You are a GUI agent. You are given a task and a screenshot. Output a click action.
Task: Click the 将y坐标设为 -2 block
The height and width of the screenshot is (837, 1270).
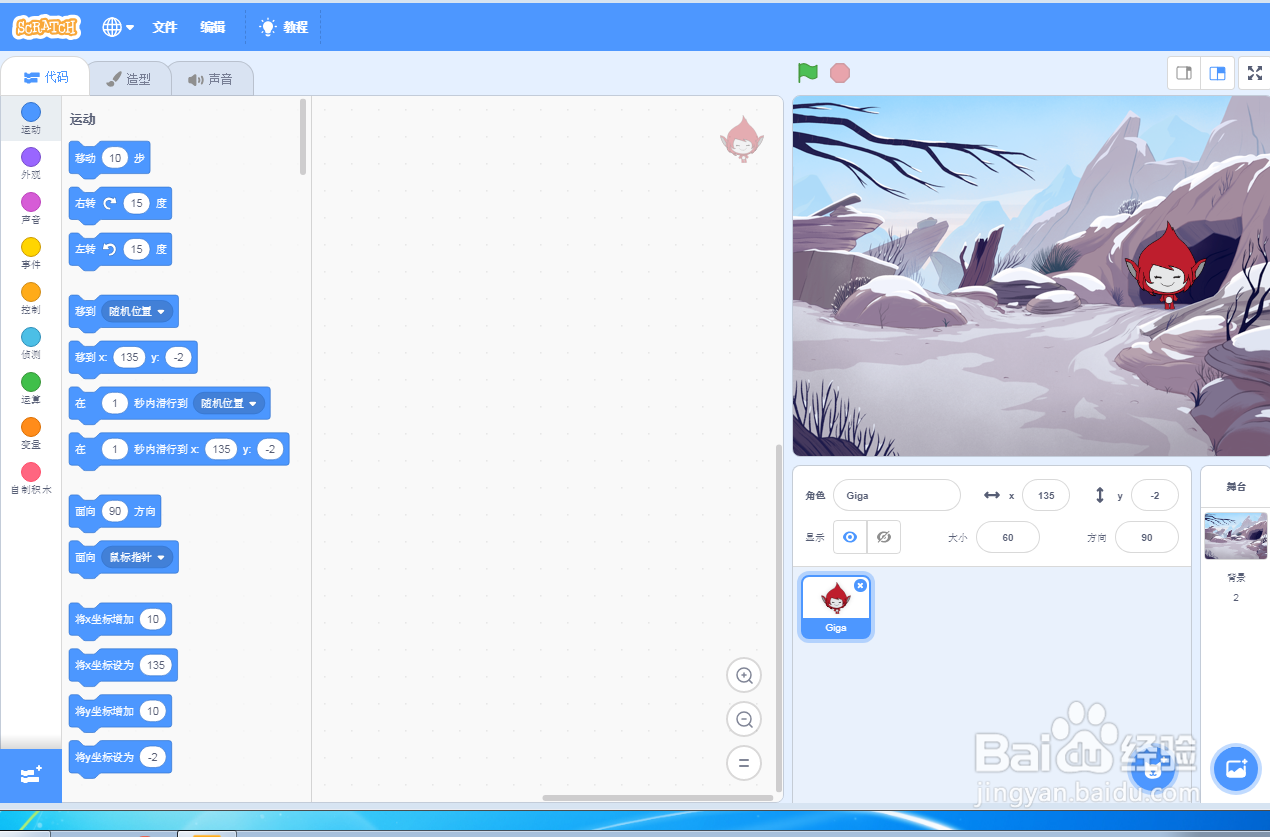(120, 757)
